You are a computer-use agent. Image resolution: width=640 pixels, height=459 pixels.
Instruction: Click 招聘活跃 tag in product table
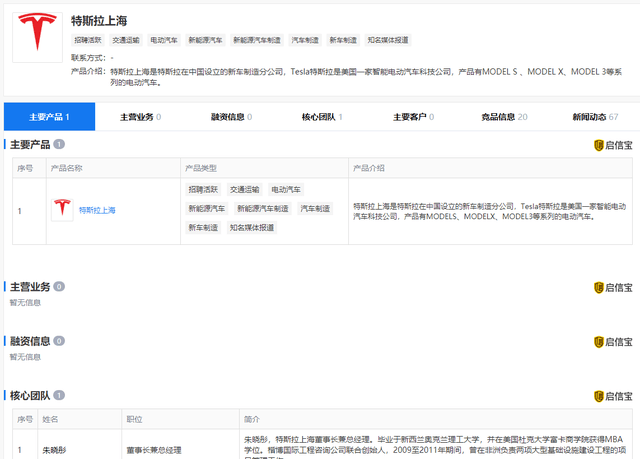203,189
